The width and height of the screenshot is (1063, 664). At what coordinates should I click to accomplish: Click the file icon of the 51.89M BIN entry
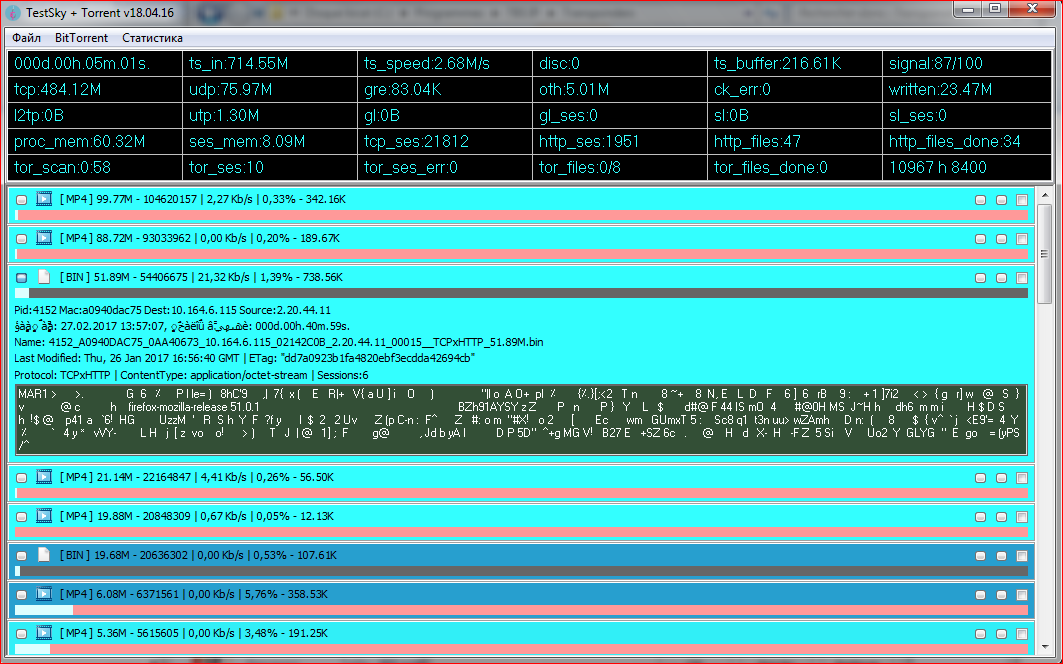[44, 276]
